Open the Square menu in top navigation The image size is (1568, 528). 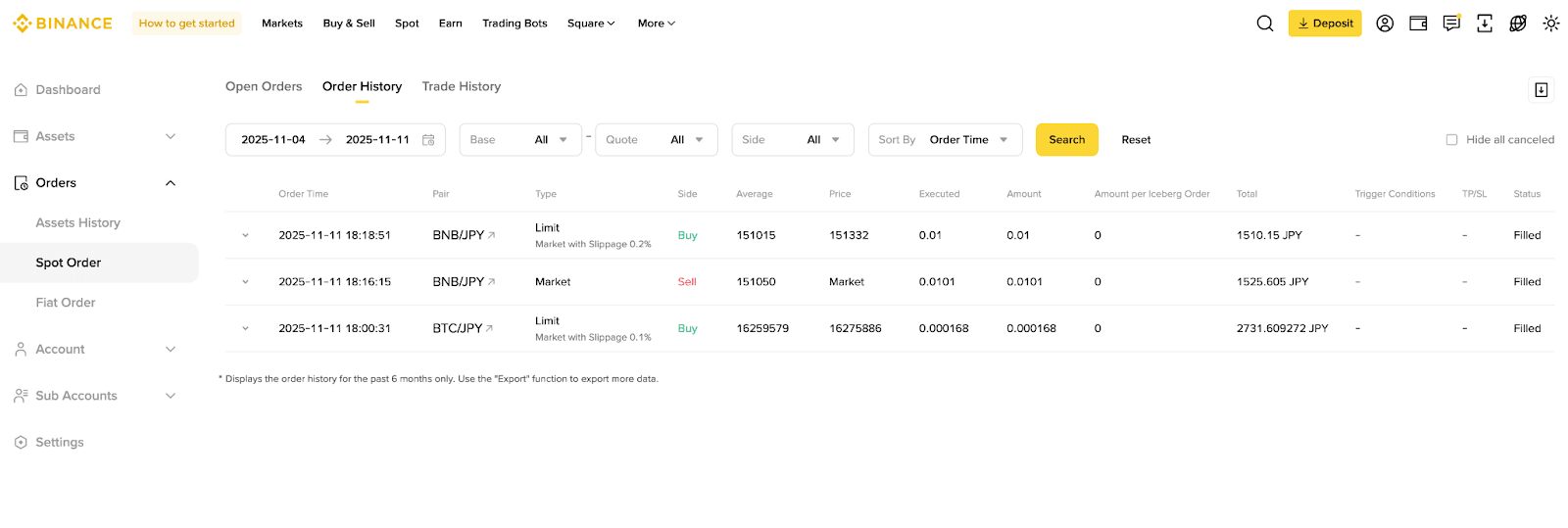coord(591,24)
